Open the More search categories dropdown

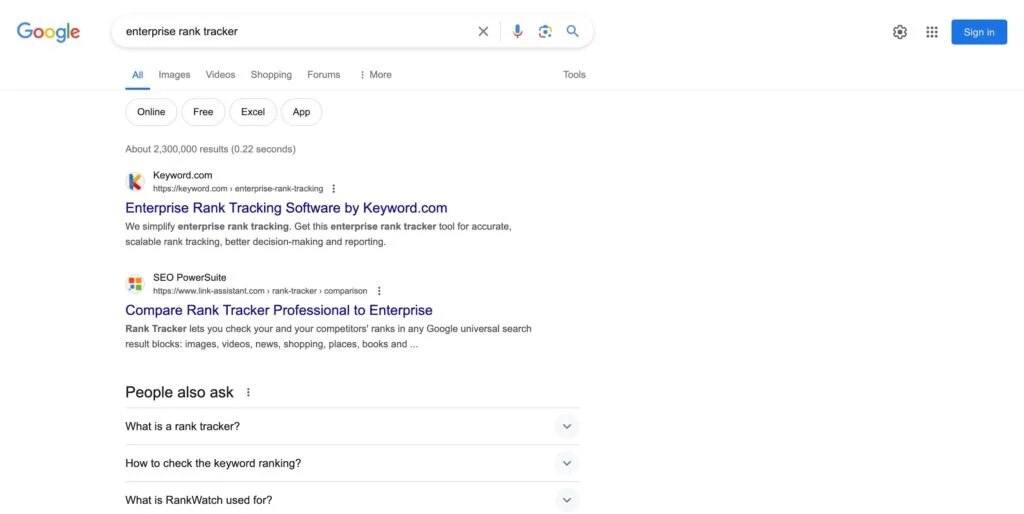(375, 75)
